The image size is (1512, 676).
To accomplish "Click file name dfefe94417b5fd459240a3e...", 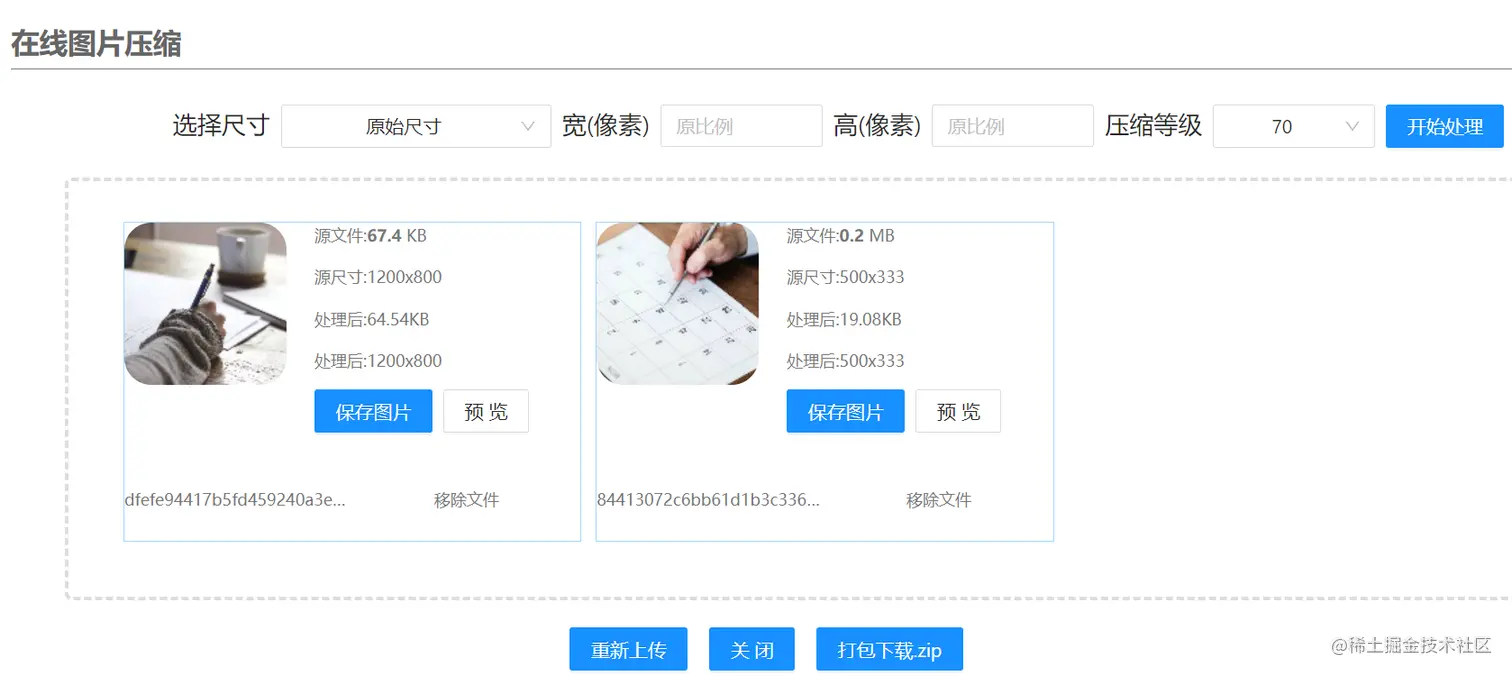I will [235, 500].
